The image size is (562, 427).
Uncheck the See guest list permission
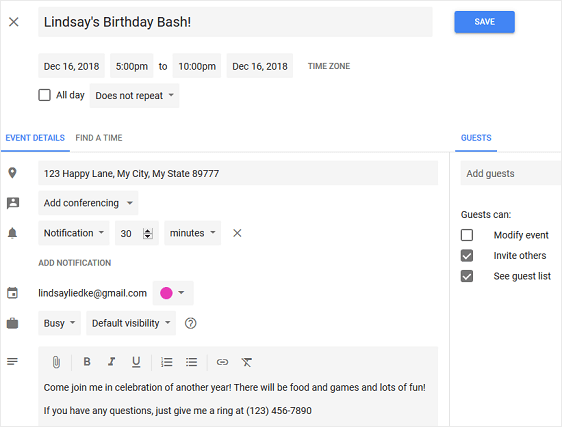(467, 276)
